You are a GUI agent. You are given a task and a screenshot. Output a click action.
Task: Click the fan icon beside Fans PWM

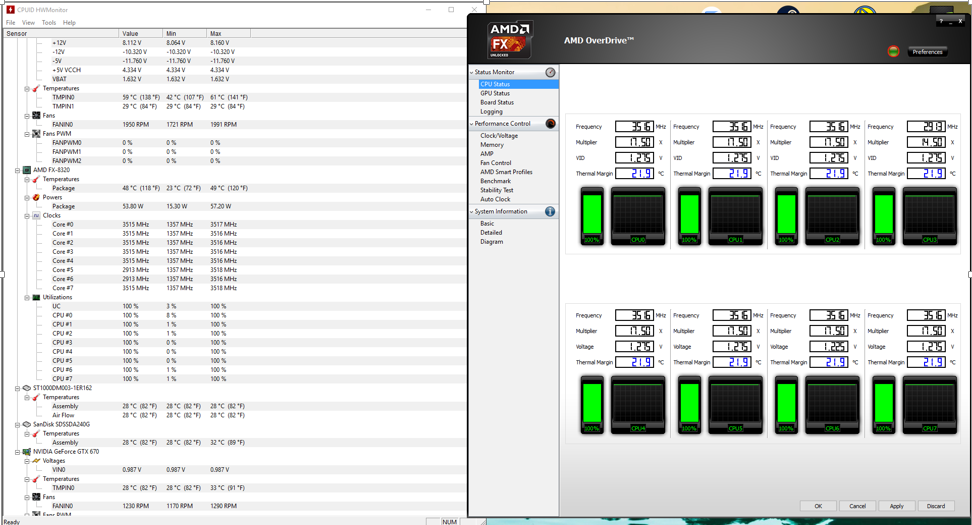[36, 134]
